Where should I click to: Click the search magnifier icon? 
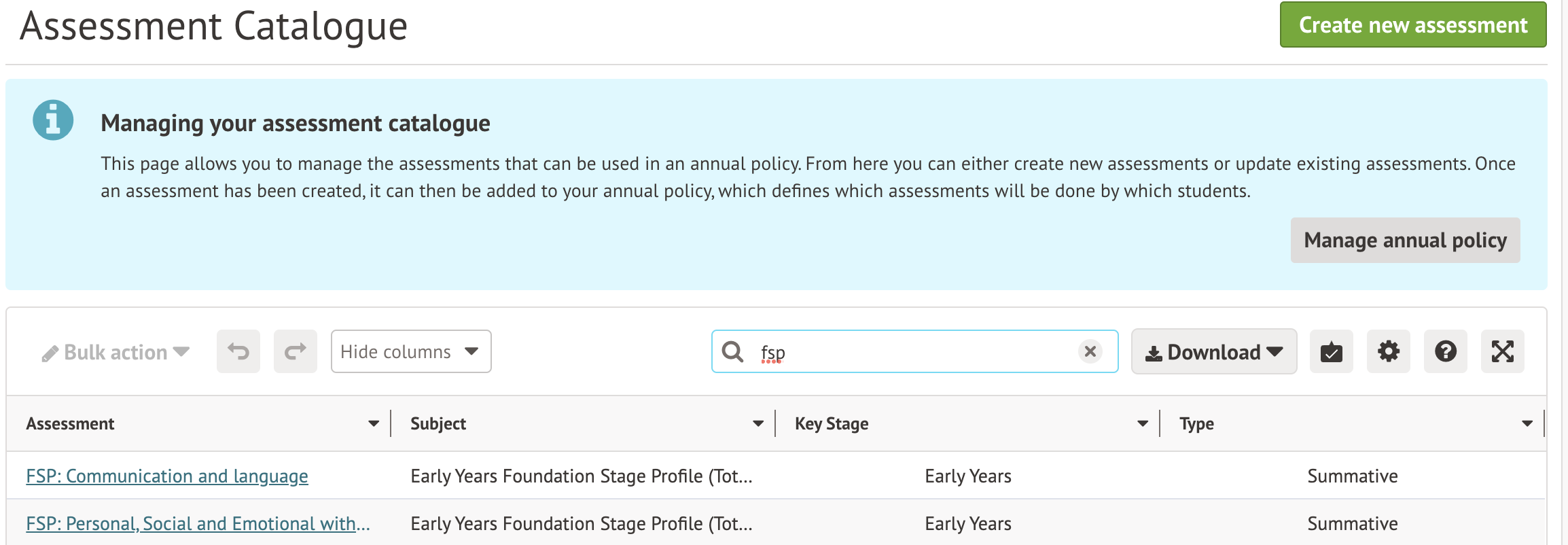(732, 351)
